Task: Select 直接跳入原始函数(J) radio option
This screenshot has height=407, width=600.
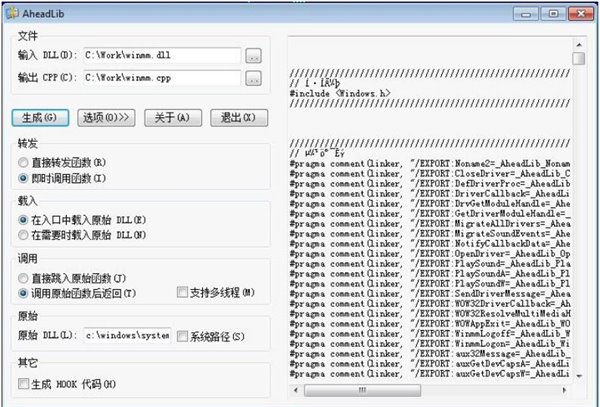Action: click(23, 275)
